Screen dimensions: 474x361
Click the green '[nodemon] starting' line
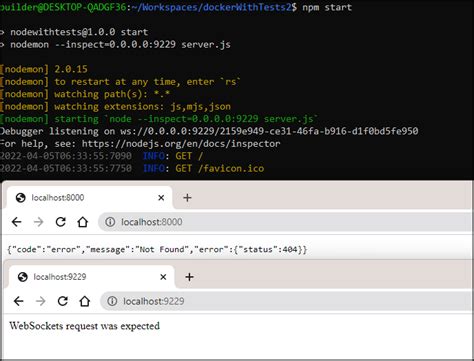(159, 119)
